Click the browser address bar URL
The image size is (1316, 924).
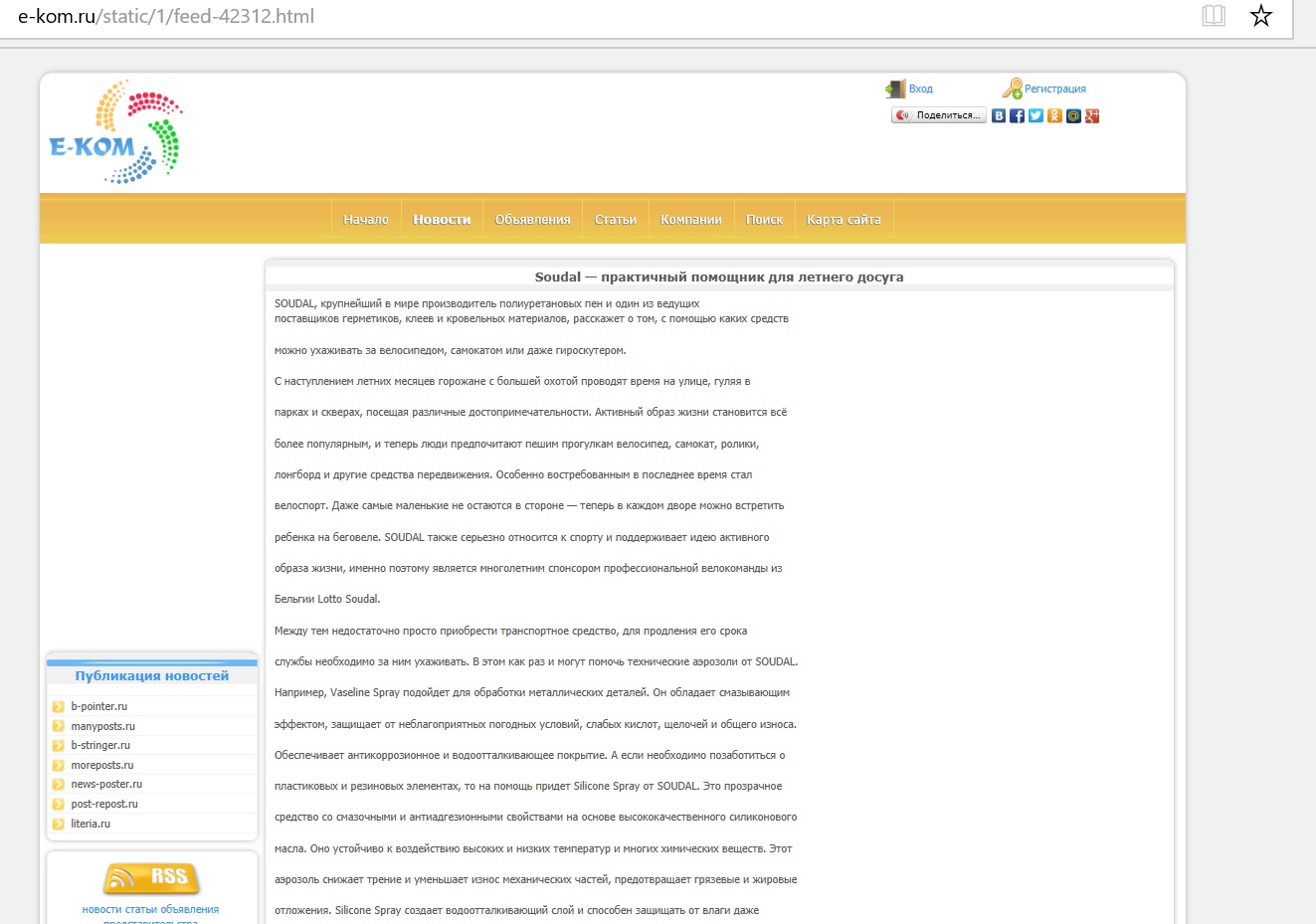pos(166,17)
